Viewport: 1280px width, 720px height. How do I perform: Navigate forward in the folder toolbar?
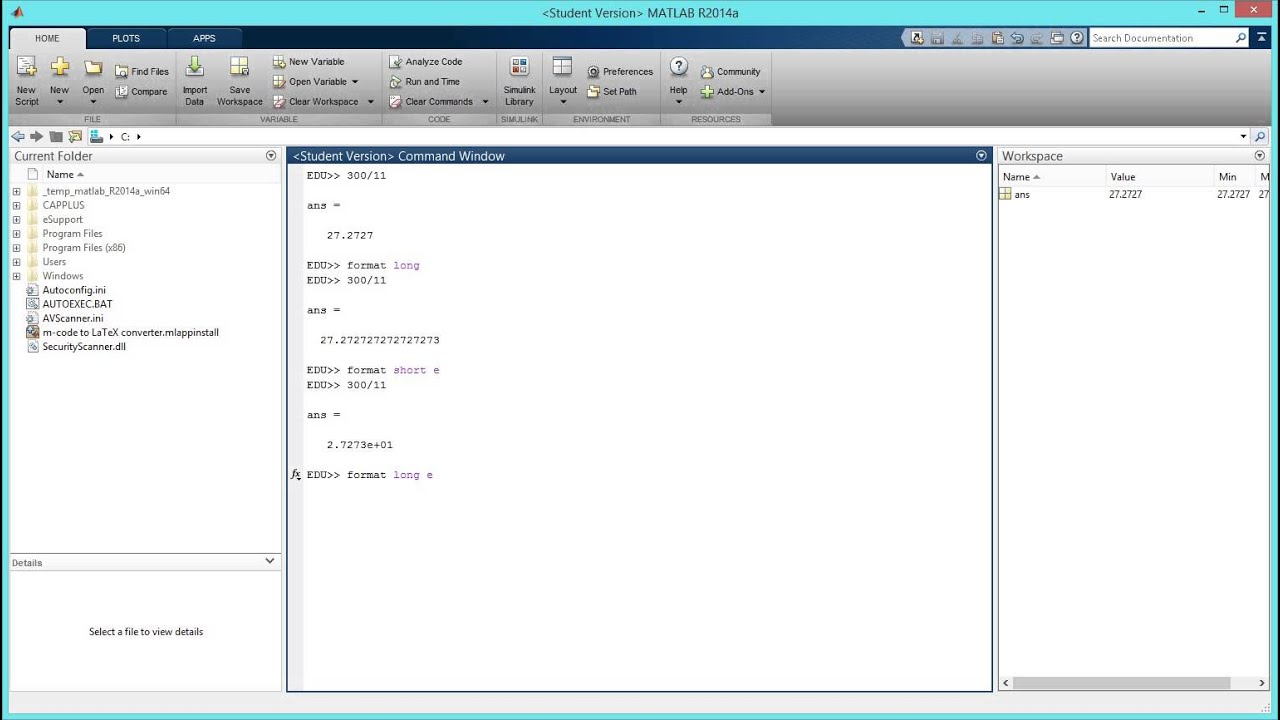pos(36,136)
